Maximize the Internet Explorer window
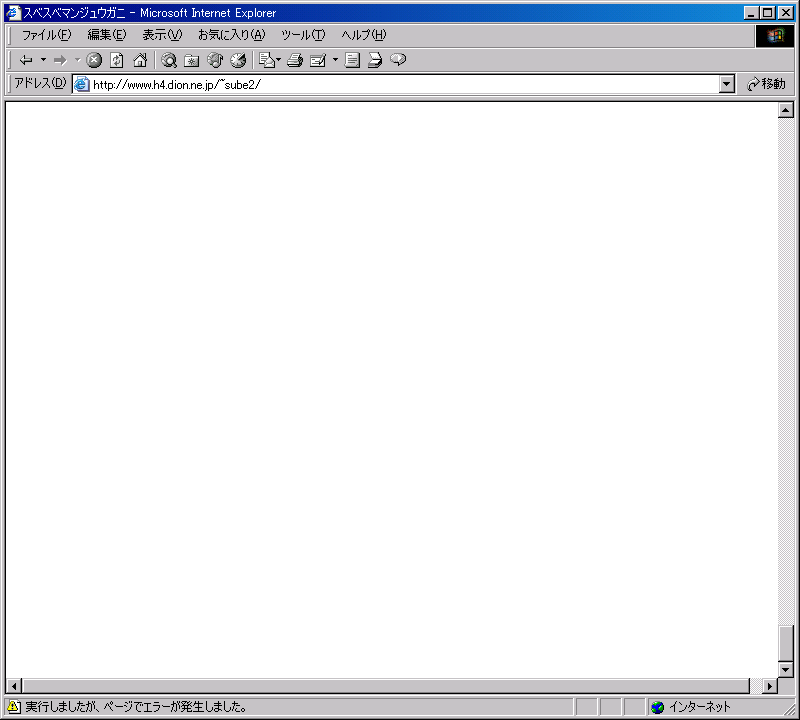800x720 pixels. pos(768,13)
